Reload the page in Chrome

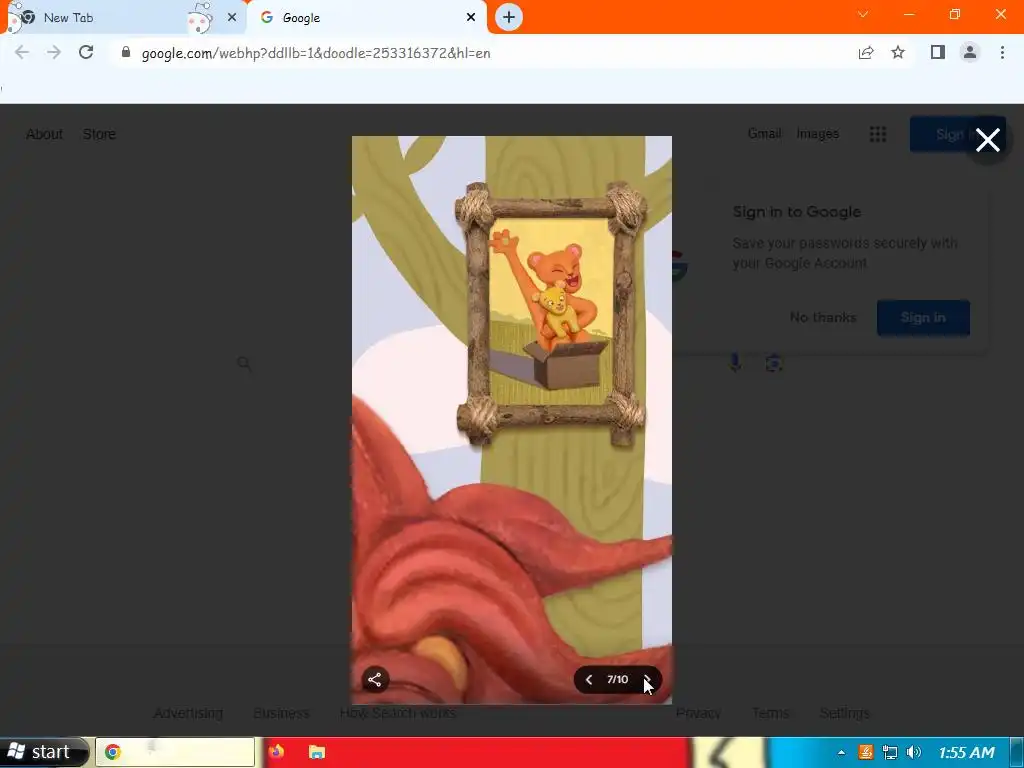(86, 52)
